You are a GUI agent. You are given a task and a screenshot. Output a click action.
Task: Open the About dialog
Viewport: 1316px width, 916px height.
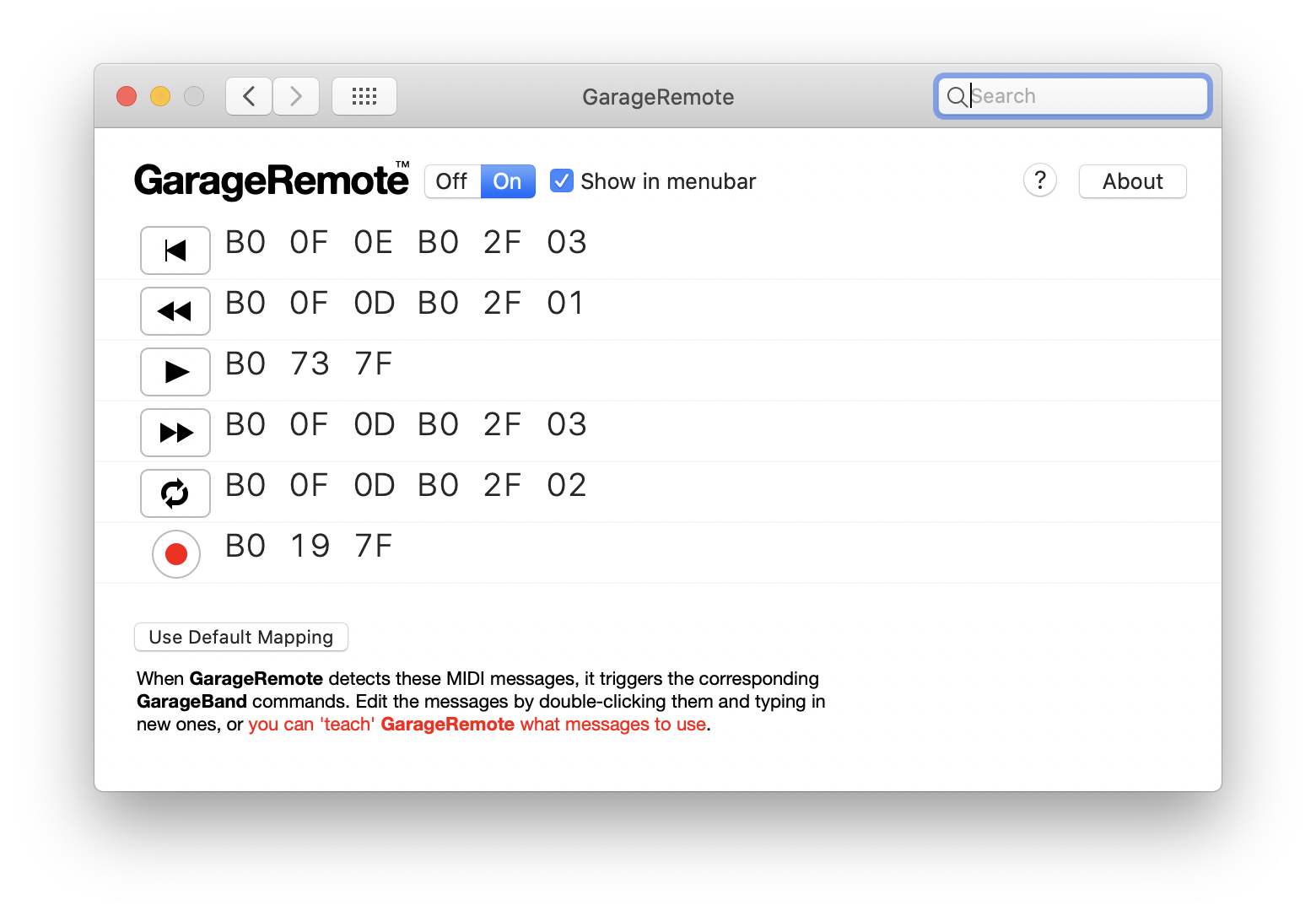(x=1133, y=181)
